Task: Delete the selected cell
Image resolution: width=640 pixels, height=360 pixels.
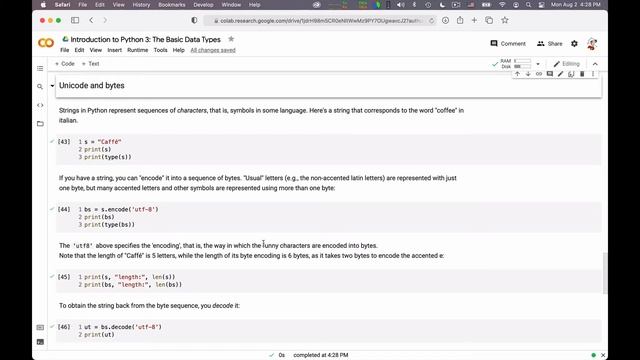Action: (582, 74)
